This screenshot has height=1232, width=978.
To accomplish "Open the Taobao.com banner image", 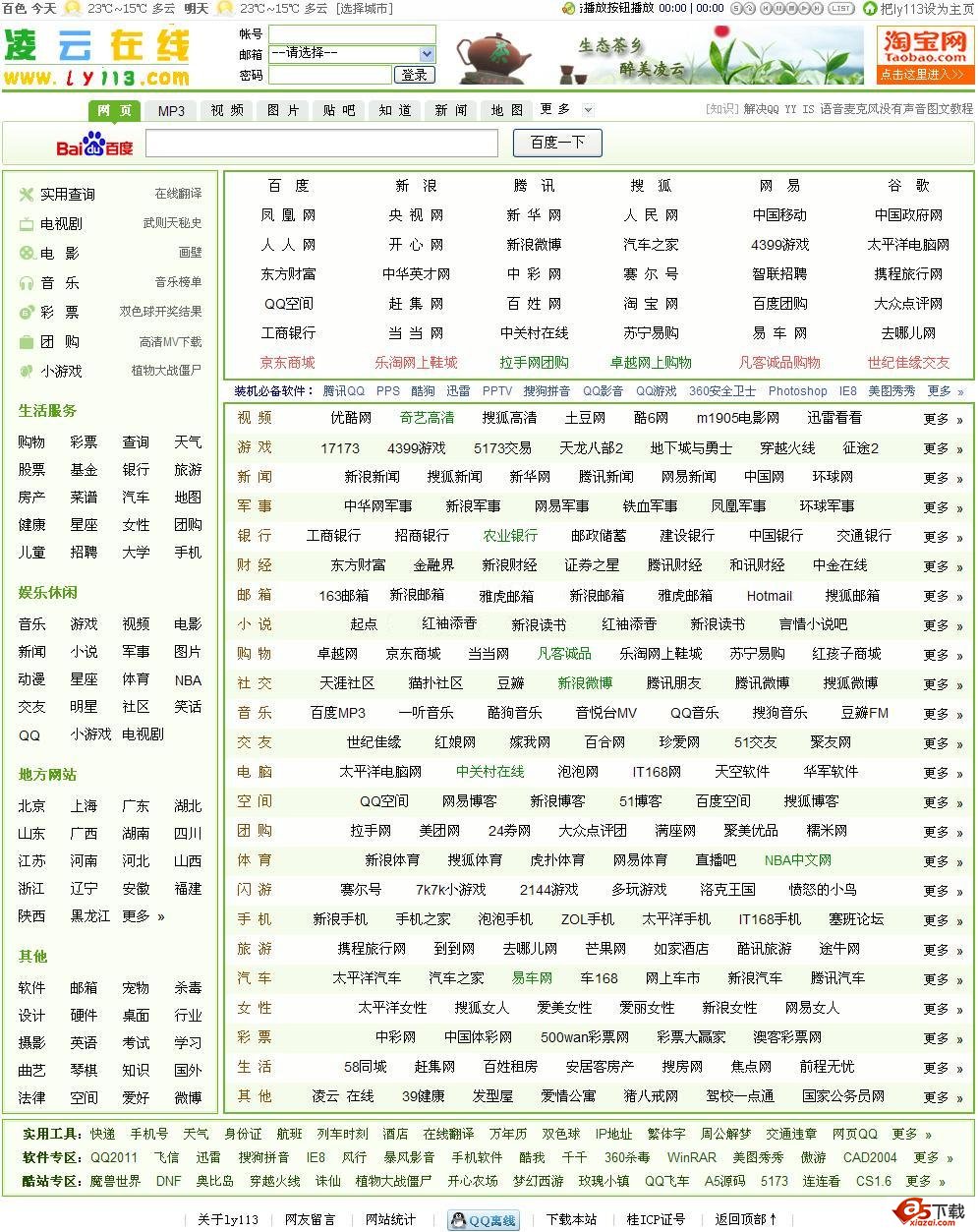I will click(925, 56).
